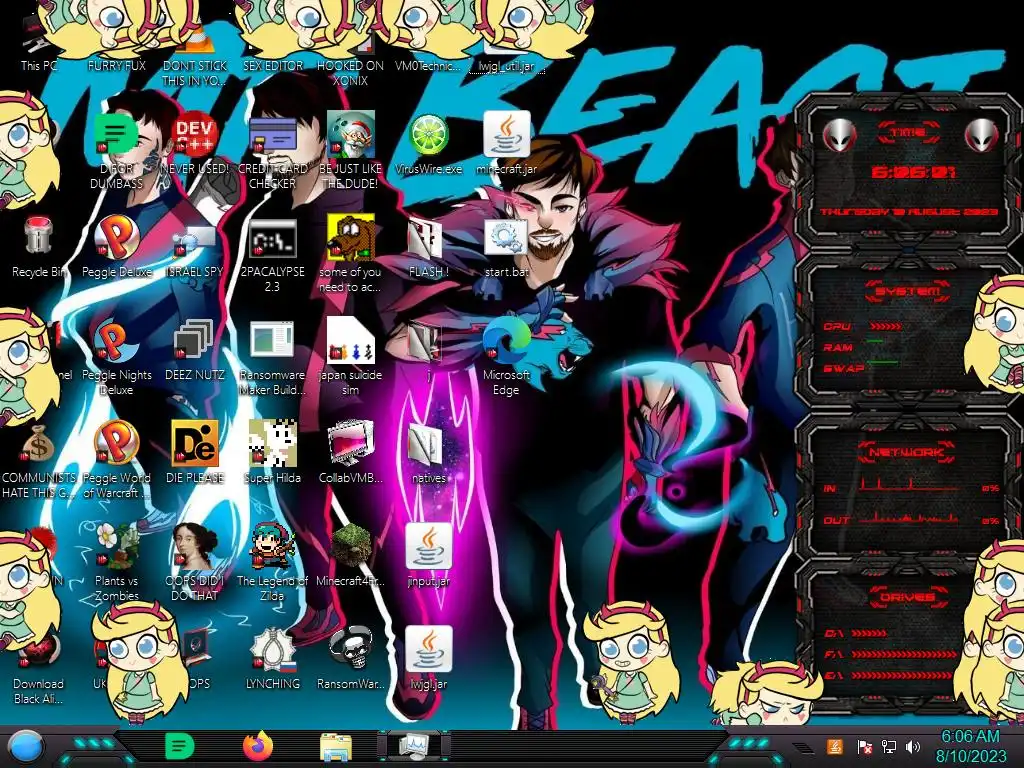Select the jinput.jar file
Screen dimensions: 1024x768
click(428, 546)
